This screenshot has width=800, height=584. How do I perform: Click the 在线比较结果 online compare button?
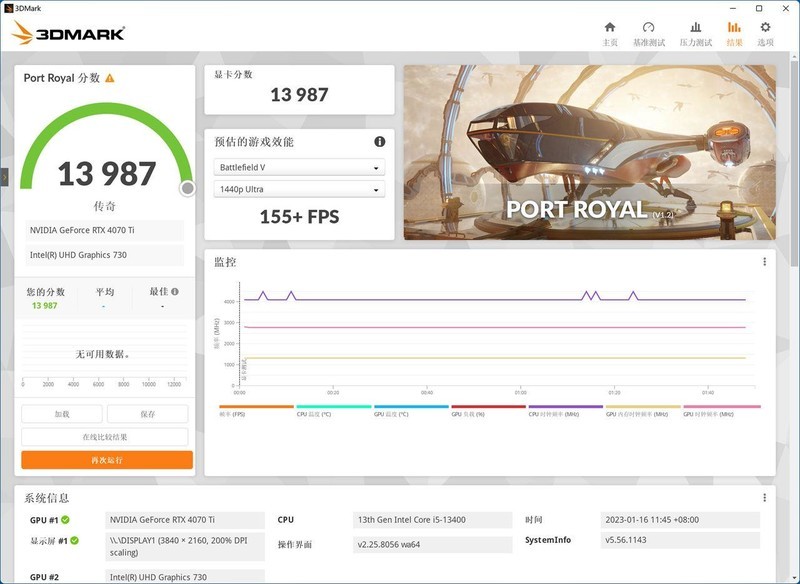tap(104, 434)
